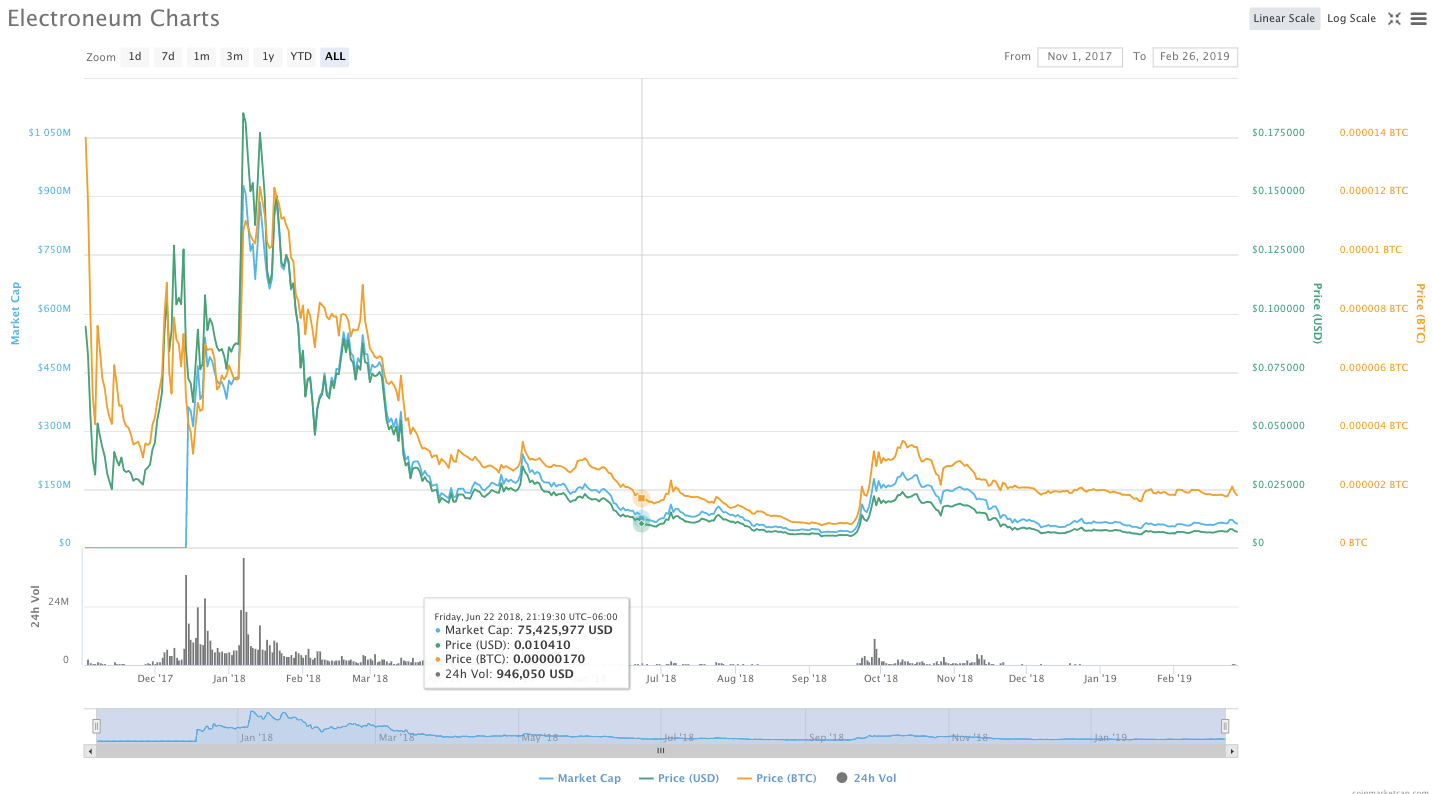Open the chart hamburger menu

pyautogui.click(x=1418, y=18)
